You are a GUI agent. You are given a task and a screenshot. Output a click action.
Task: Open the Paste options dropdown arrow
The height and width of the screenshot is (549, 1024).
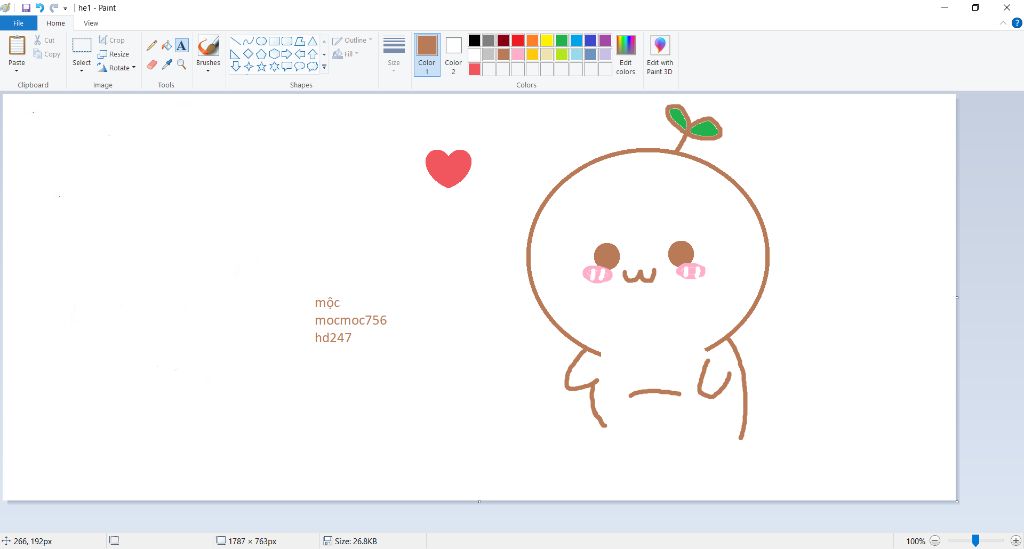[16, 71]
